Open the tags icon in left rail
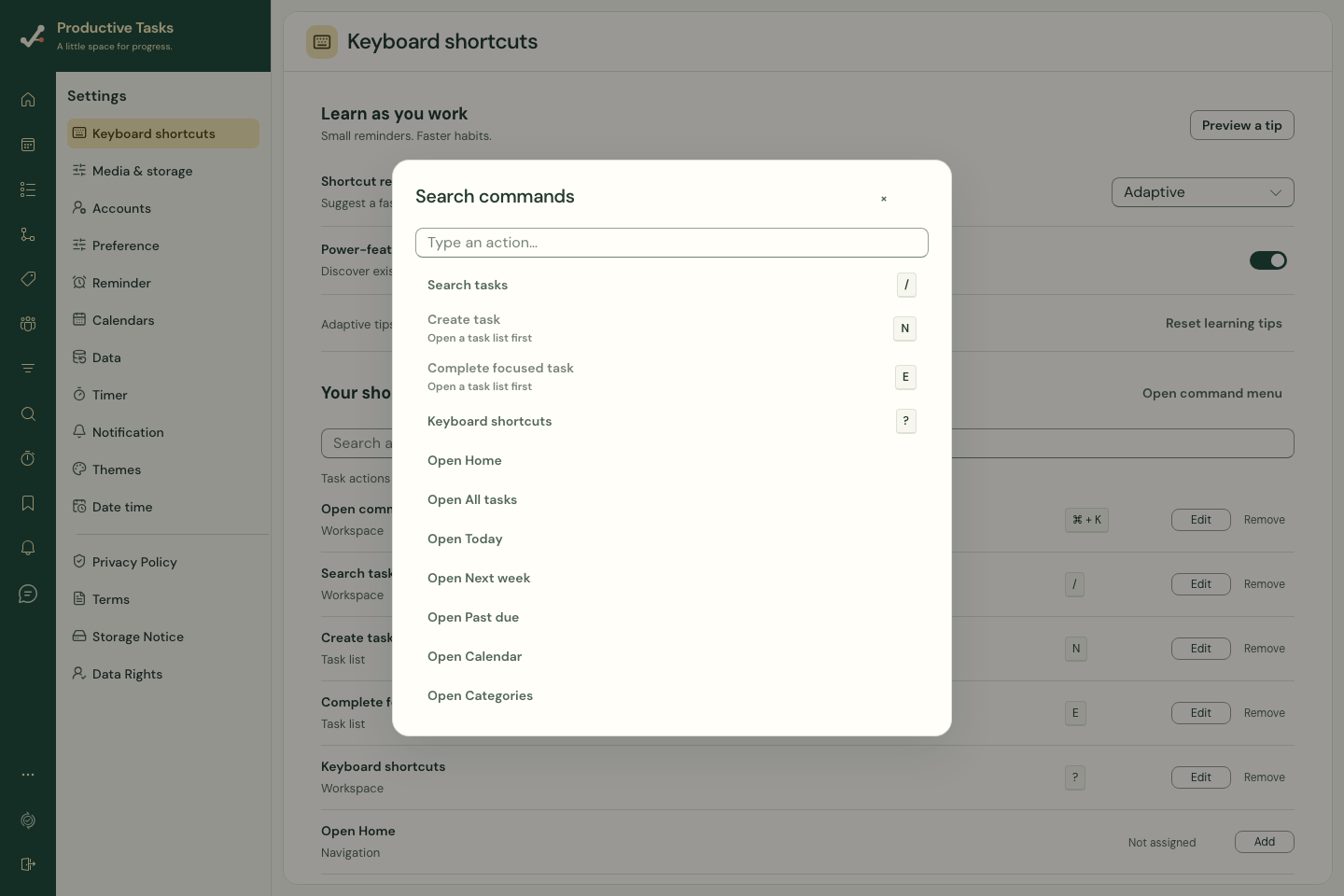 coord(28,279)
